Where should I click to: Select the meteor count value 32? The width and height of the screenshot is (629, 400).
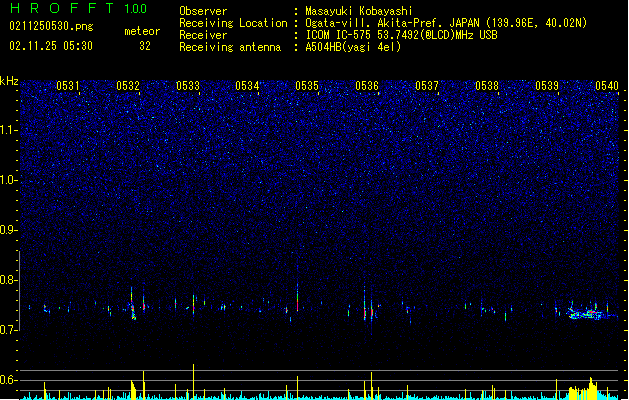[145, 46]
